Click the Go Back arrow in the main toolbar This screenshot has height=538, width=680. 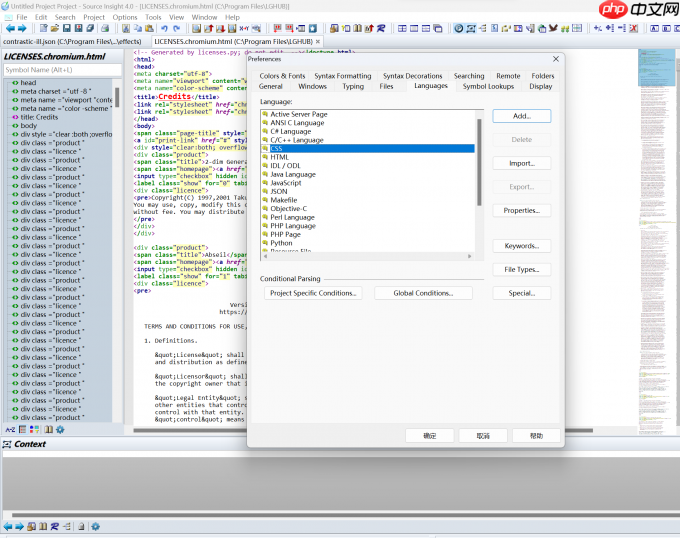click(x=10, y=28)
